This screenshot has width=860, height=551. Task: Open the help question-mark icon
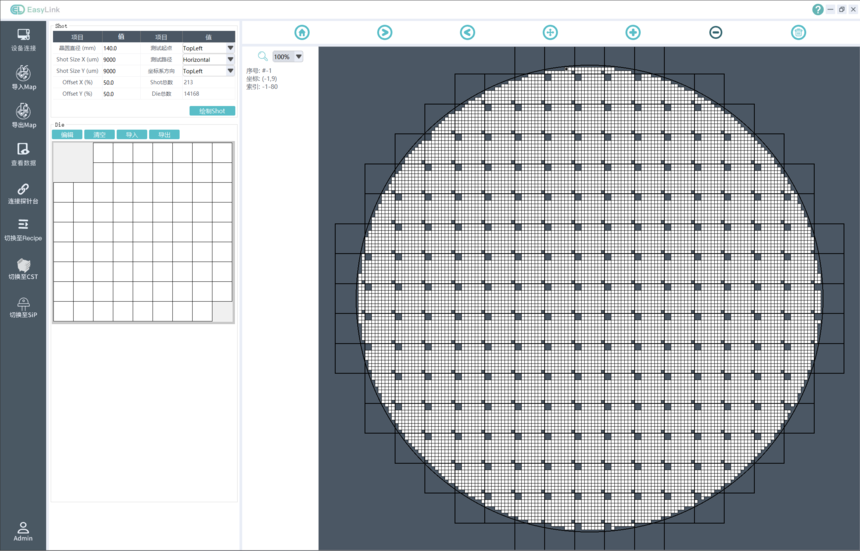[x=818, y=9]
